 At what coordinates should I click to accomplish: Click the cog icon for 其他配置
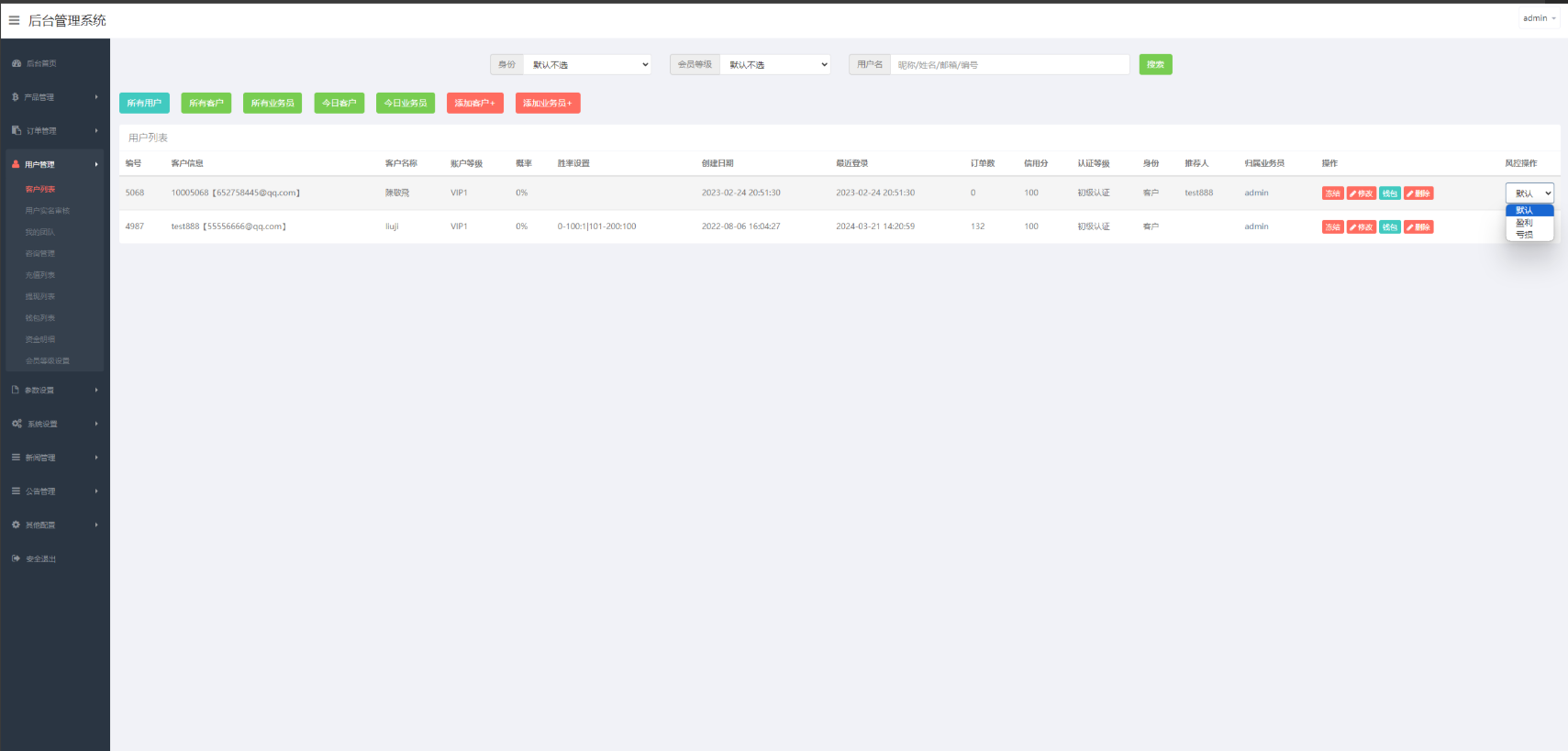point(16,525)
